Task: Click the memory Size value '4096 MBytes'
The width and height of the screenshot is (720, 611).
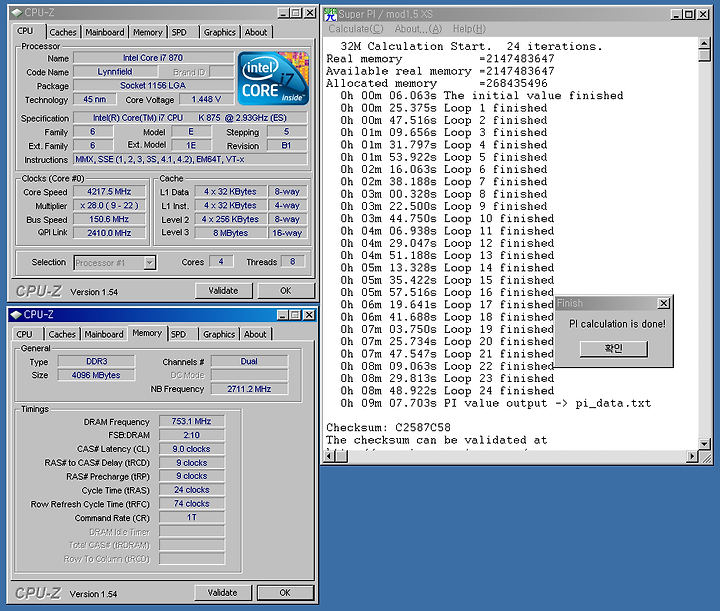Action: 96,375
